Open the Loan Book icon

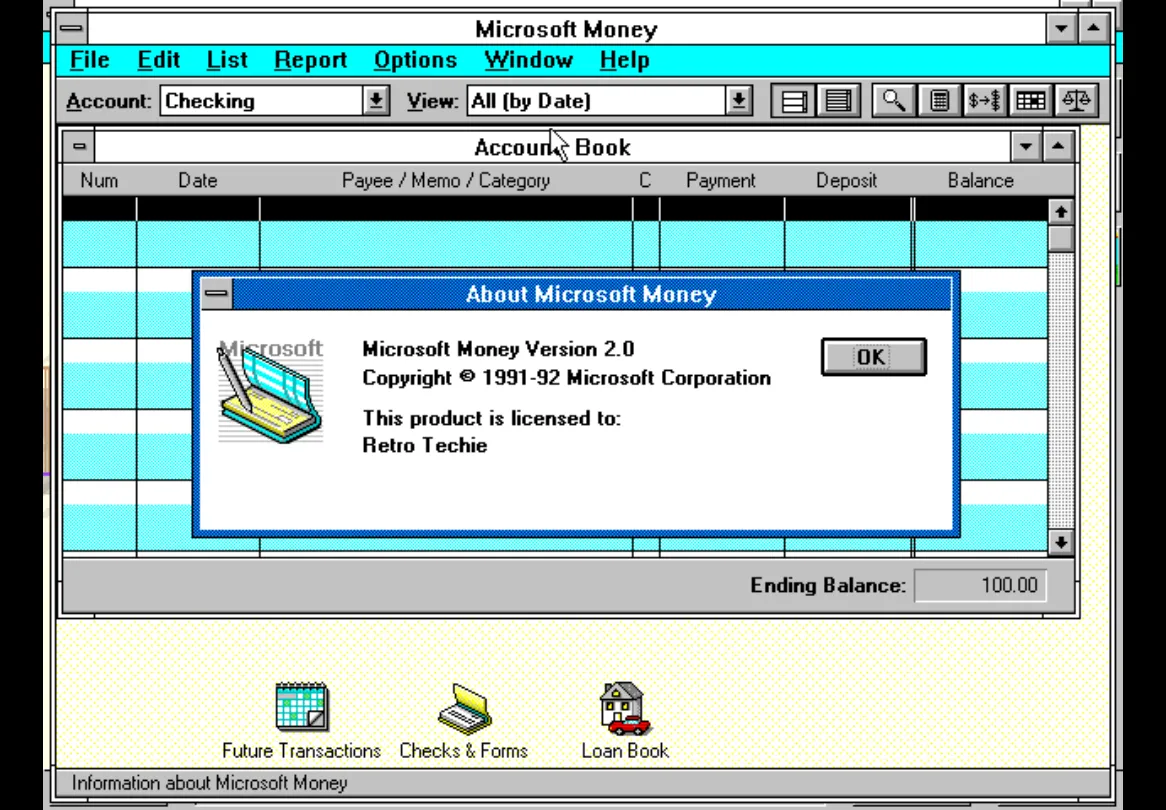[x=625, y=721]
